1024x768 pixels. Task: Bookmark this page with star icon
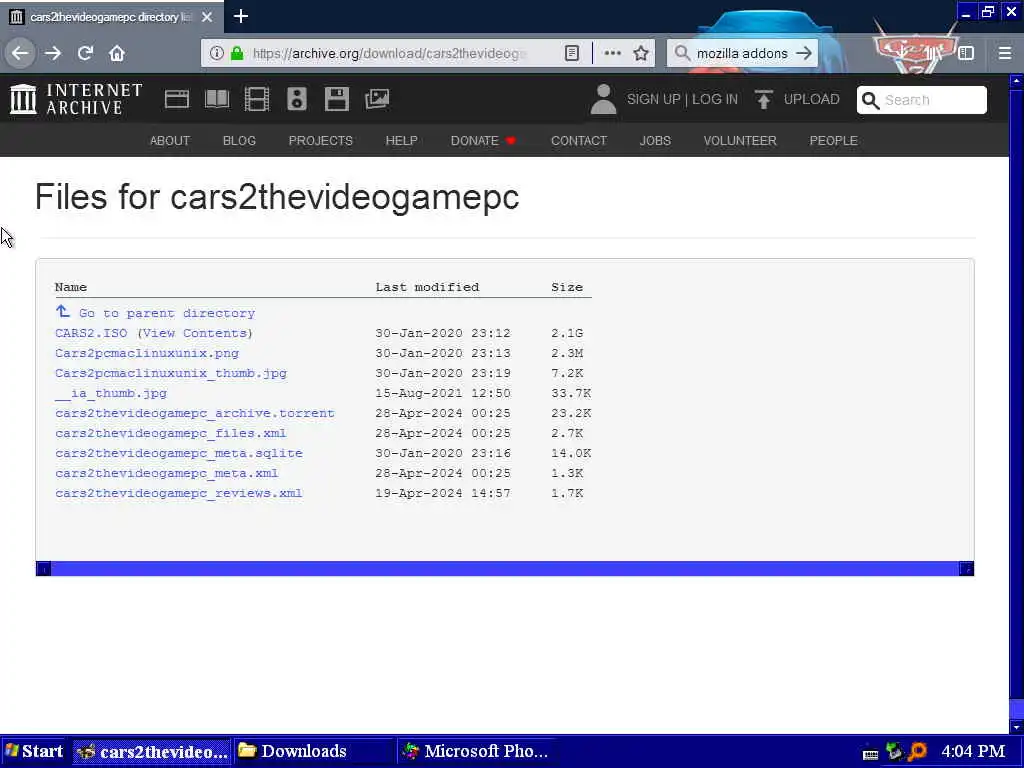[641, 53]
